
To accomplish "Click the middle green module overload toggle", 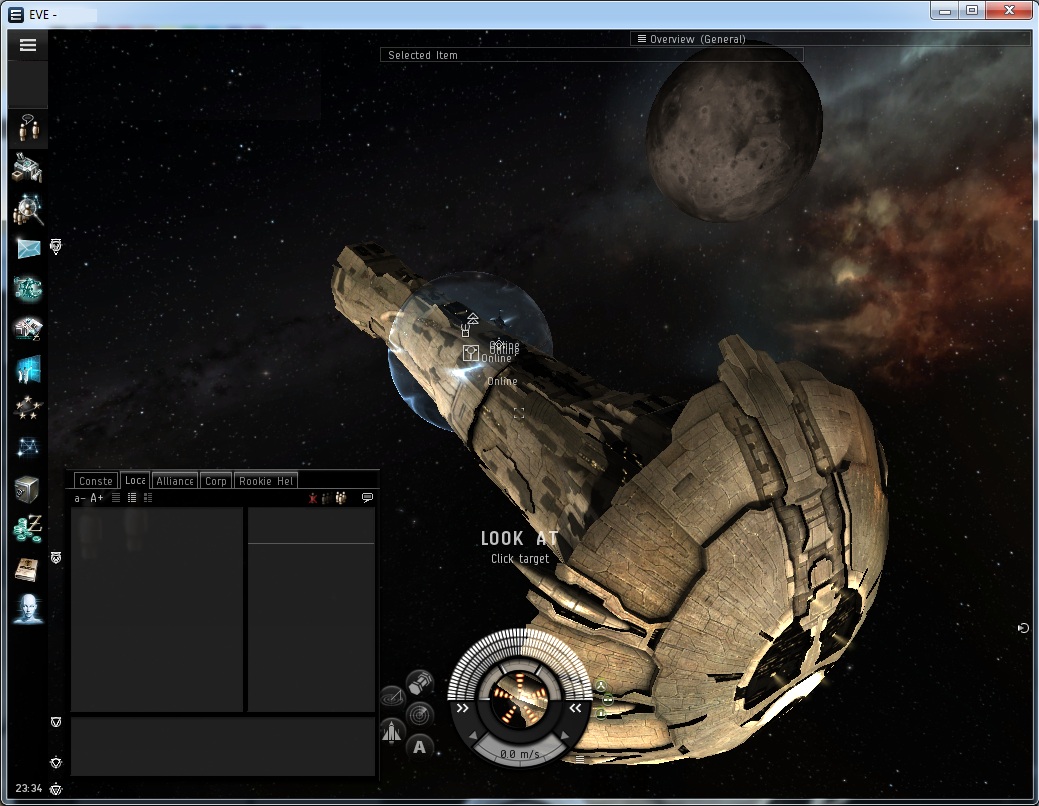I will (x=608, y=699).
